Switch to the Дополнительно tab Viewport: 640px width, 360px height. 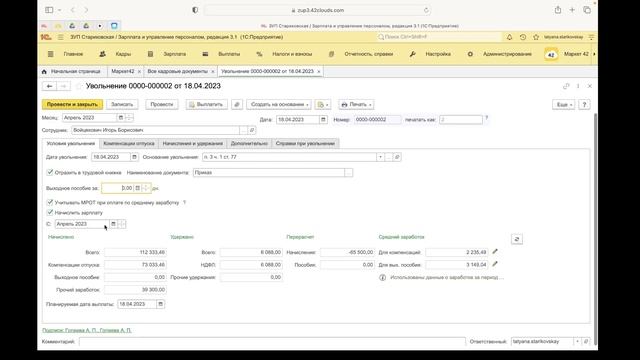tap(249, 144)
